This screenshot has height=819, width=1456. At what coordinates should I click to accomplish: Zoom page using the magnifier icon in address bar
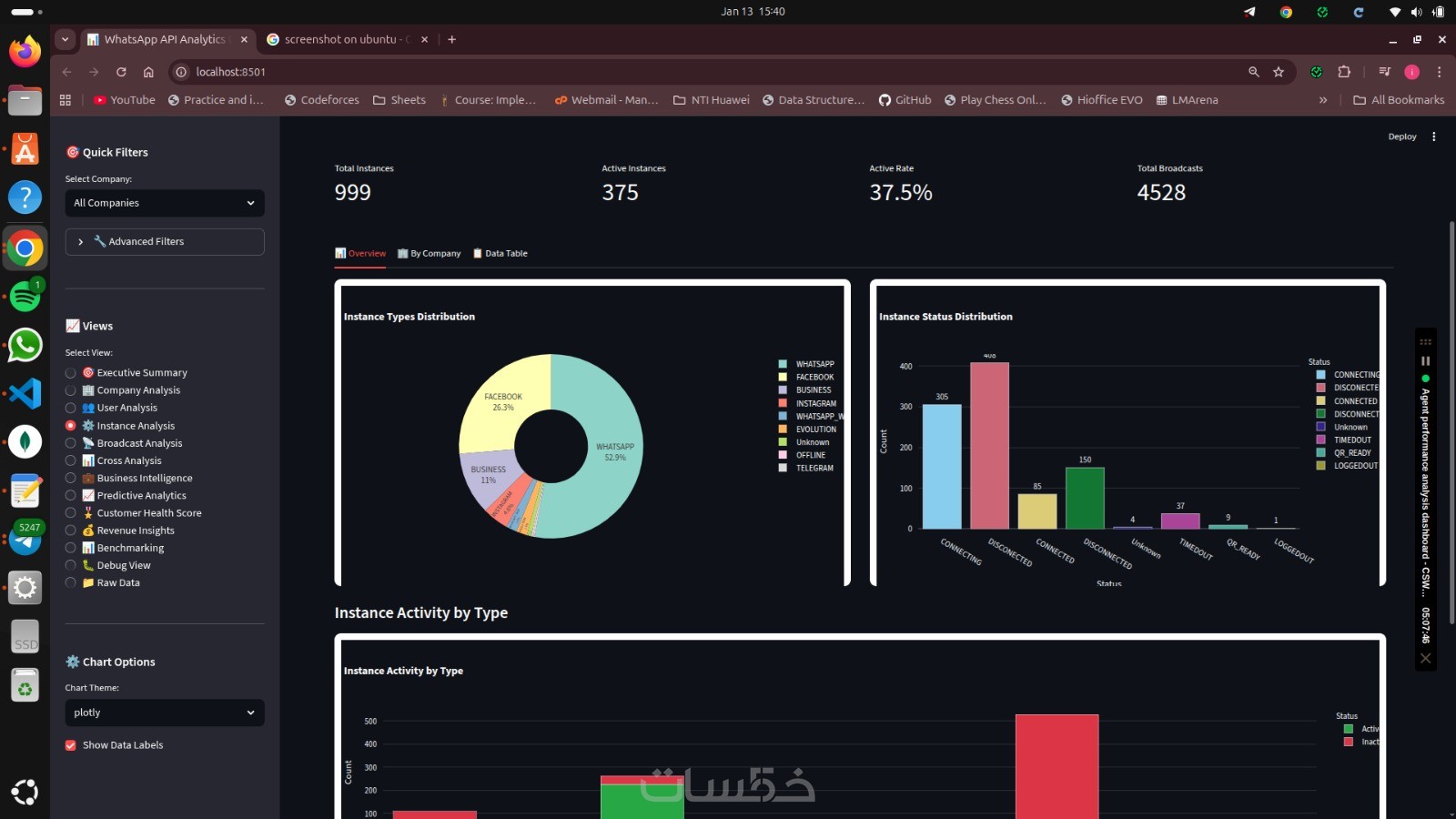tap(1254, 72)
